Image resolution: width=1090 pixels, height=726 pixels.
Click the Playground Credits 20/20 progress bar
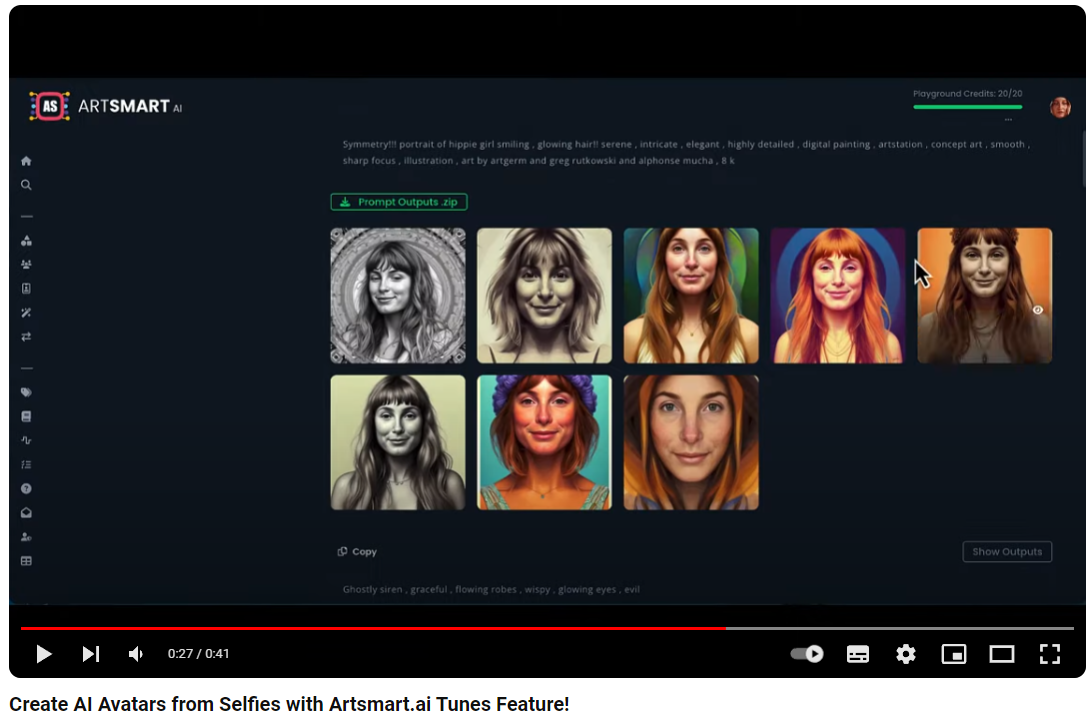point(968,107)
